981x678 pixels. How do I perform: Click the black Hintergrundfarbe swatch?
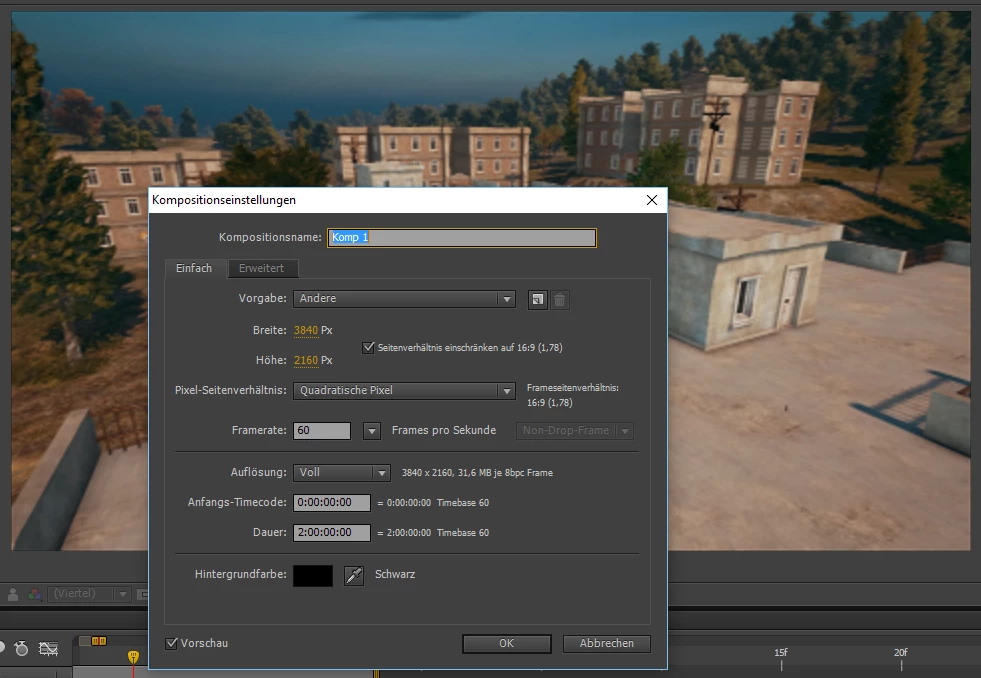pos(313,575)
